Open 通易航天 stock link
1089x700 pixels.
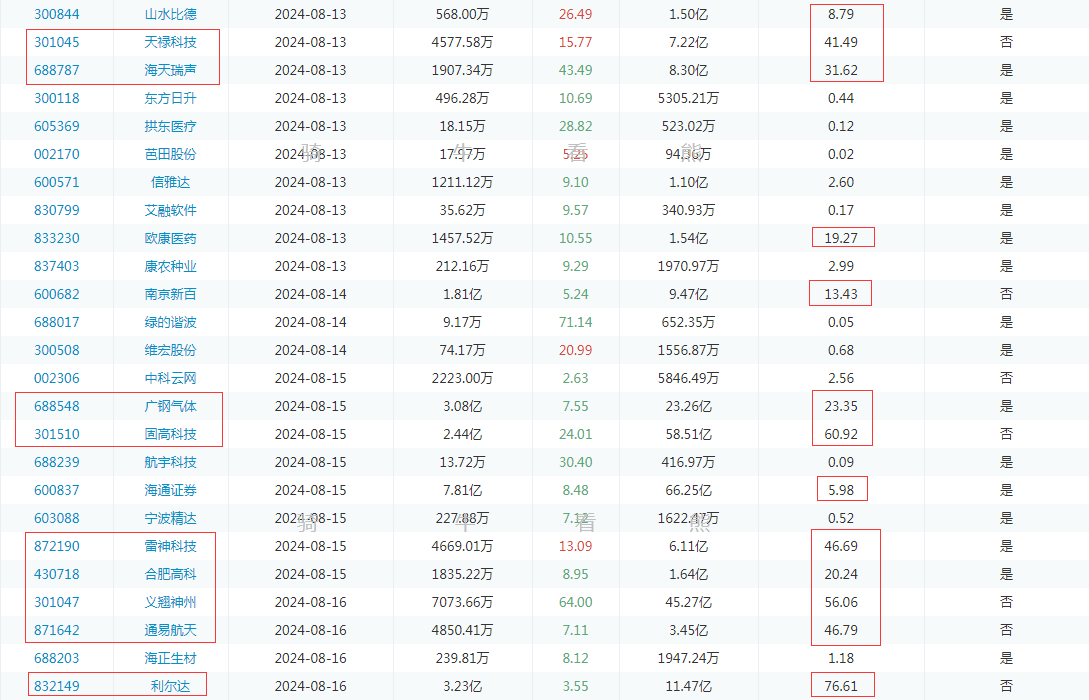[x=170, y=630]
